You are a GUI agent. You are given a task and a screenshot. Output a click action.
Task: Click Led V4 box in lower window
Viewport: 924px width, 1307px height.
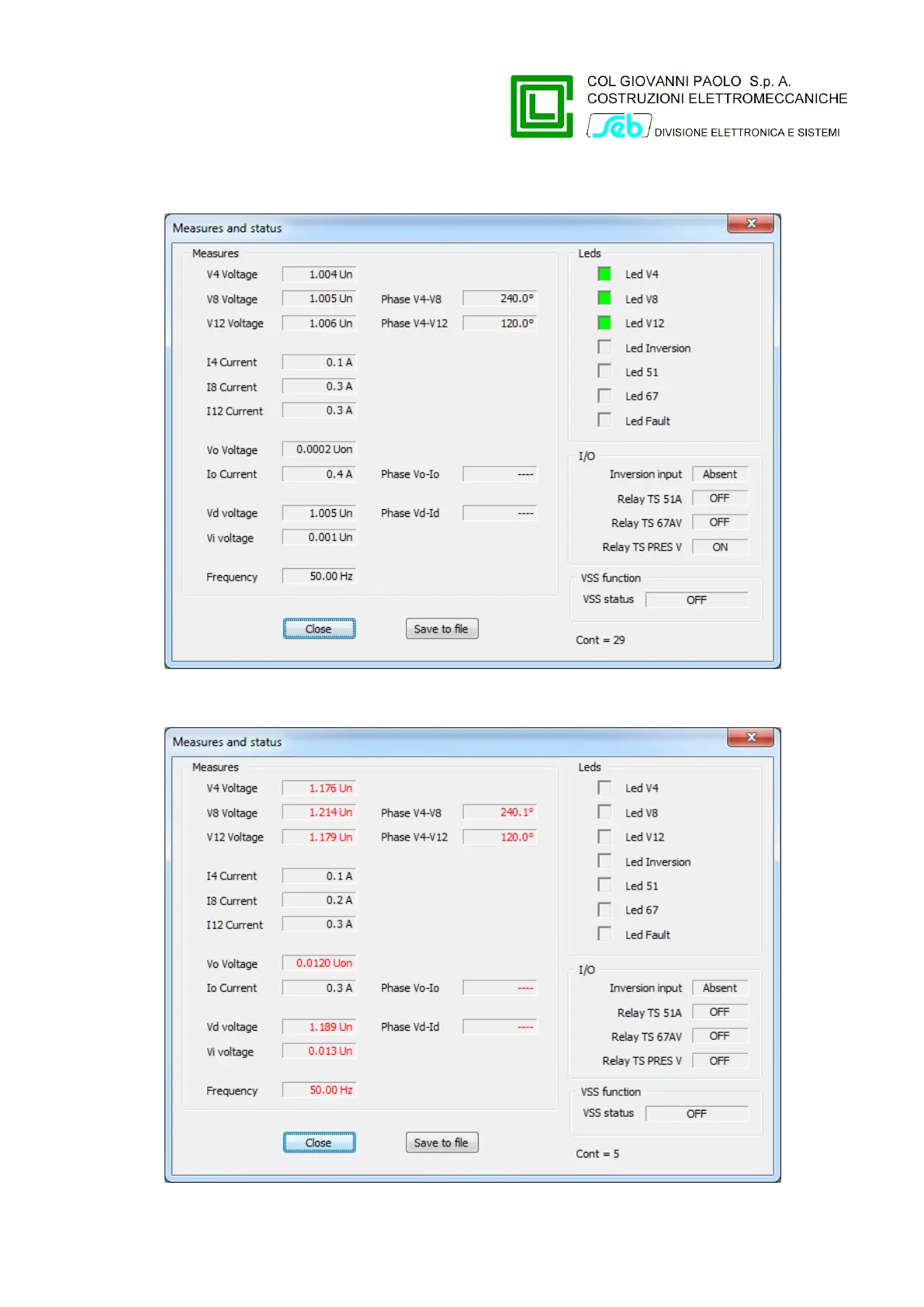pos(604,788)
